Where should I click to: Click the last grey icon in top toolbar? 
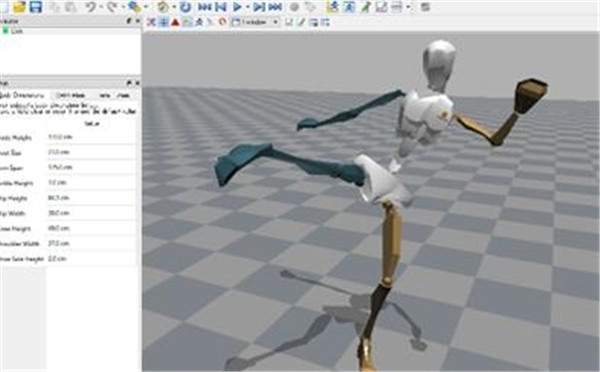click(x=425, y=7)
